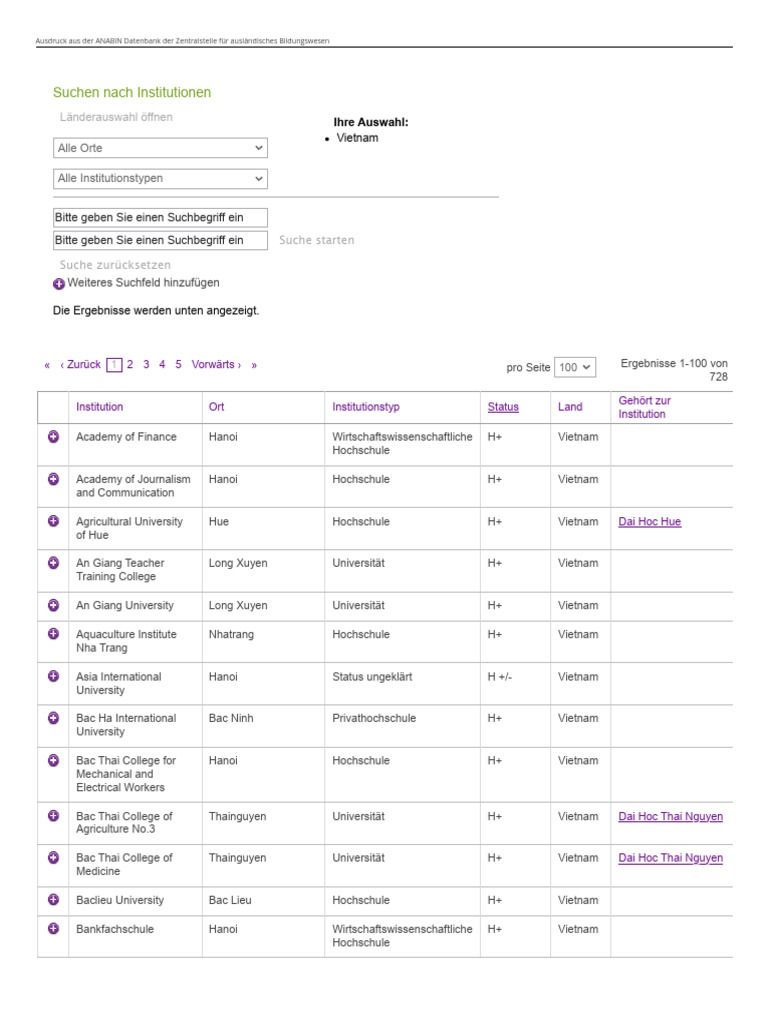
Task: Open the Alle Orte dropdown
Action: click(x=160, y=148)
